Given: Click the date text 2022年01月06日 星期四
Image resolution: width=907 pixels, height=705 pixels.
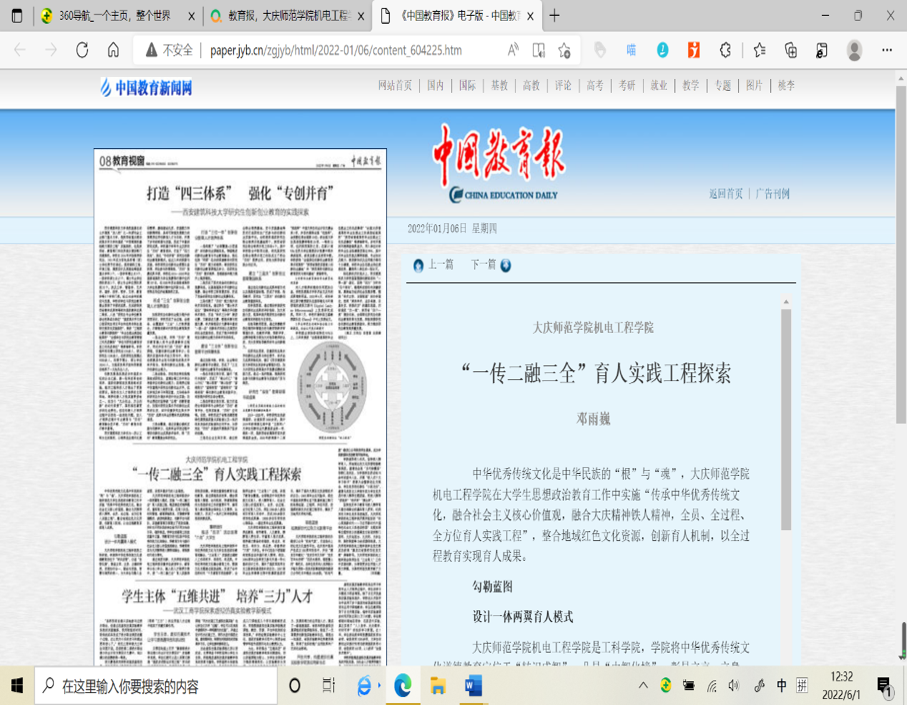Looking at the screenshot, I should click(452, 228).
